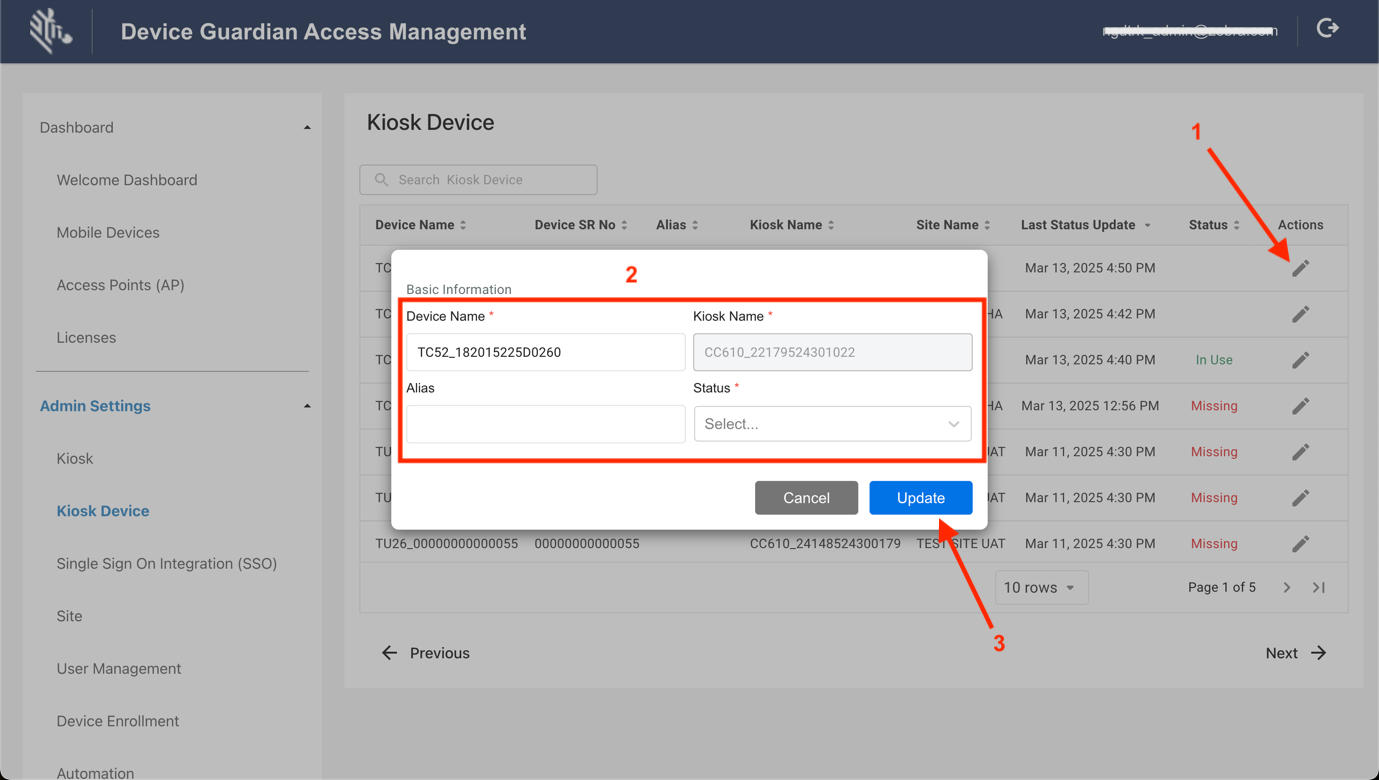This screenshot has height=780, width=1379.
Task: Click the logout icon in header
Action: 1327,29
